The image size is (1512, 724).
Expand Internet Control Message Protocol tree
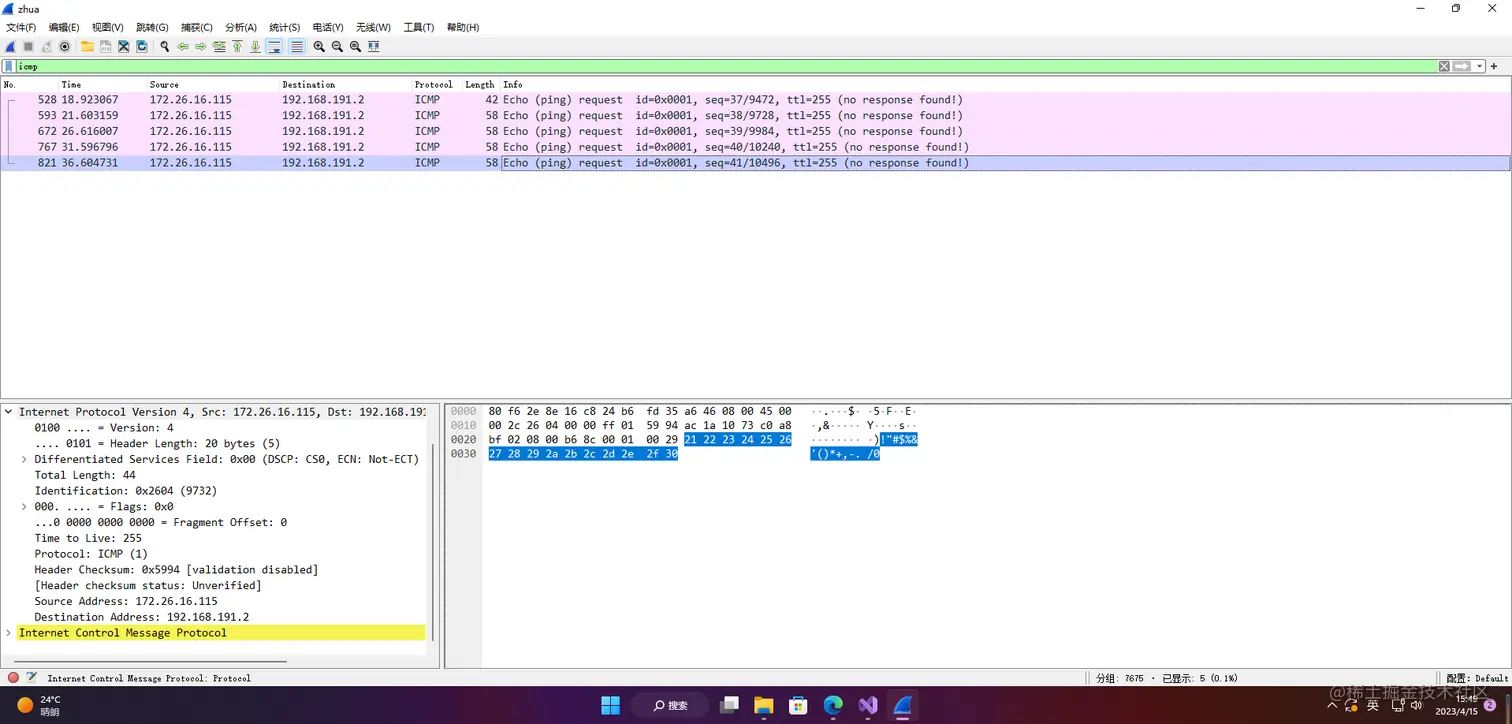click(x=9, y=633)
